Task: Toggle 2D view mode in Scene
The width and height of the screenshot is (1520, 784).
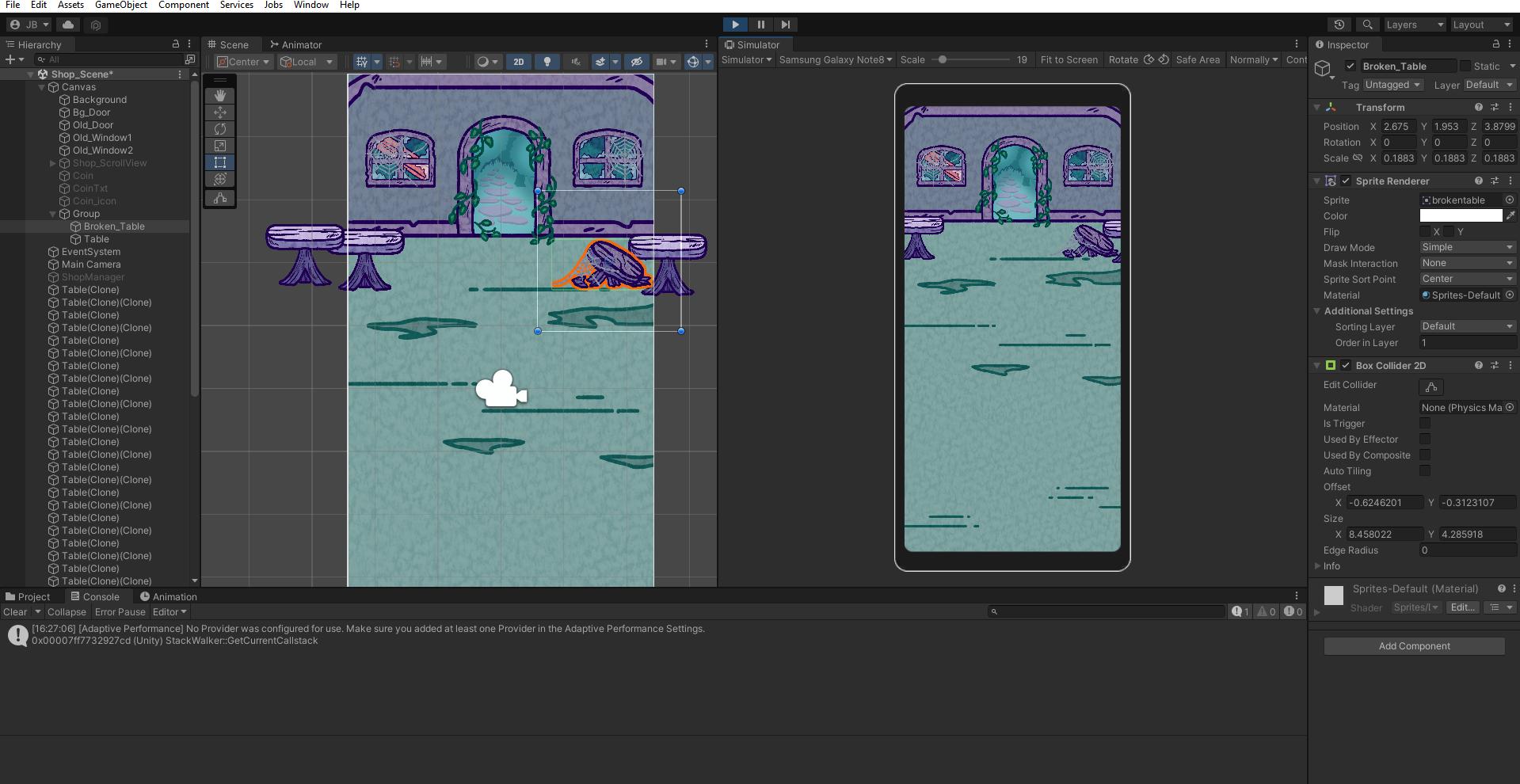Action: 518,62
